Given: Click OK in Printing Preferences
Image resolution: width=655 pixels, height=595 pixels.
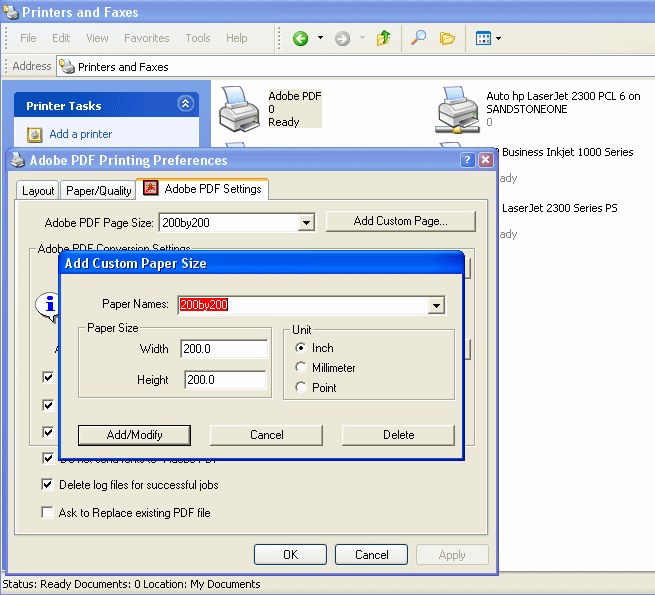Looking at the screenshot, I should [290, 554].
